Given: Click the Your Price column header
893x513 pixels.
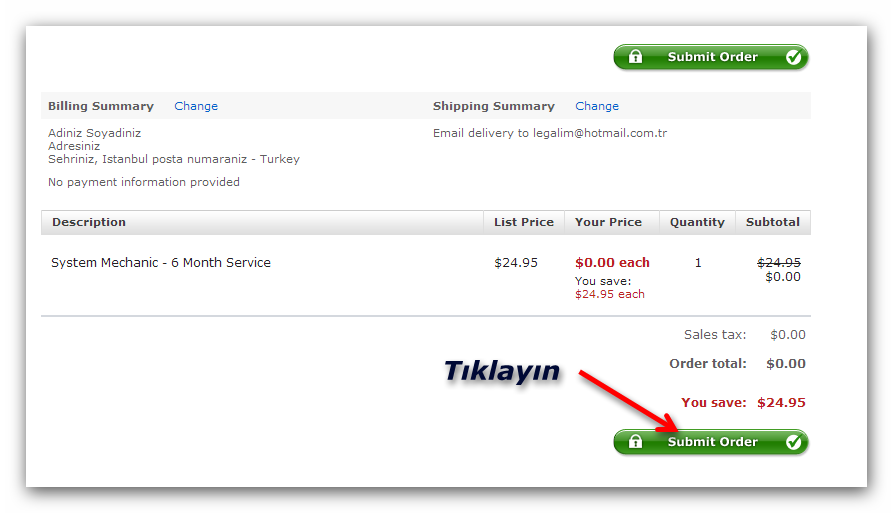Looking at the screenshot, I should tap(608, 222).
